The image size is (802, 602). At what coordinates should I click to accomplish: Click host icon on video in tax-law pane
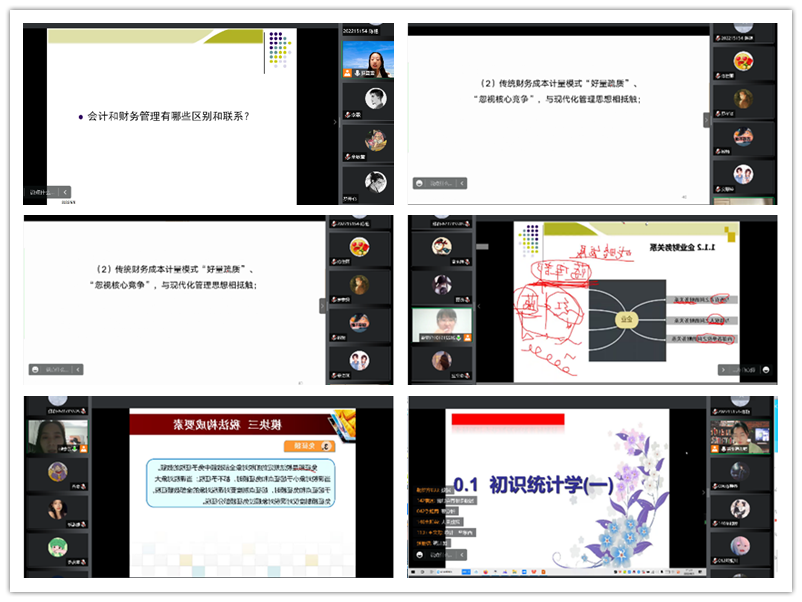click(x=83, y=449)
